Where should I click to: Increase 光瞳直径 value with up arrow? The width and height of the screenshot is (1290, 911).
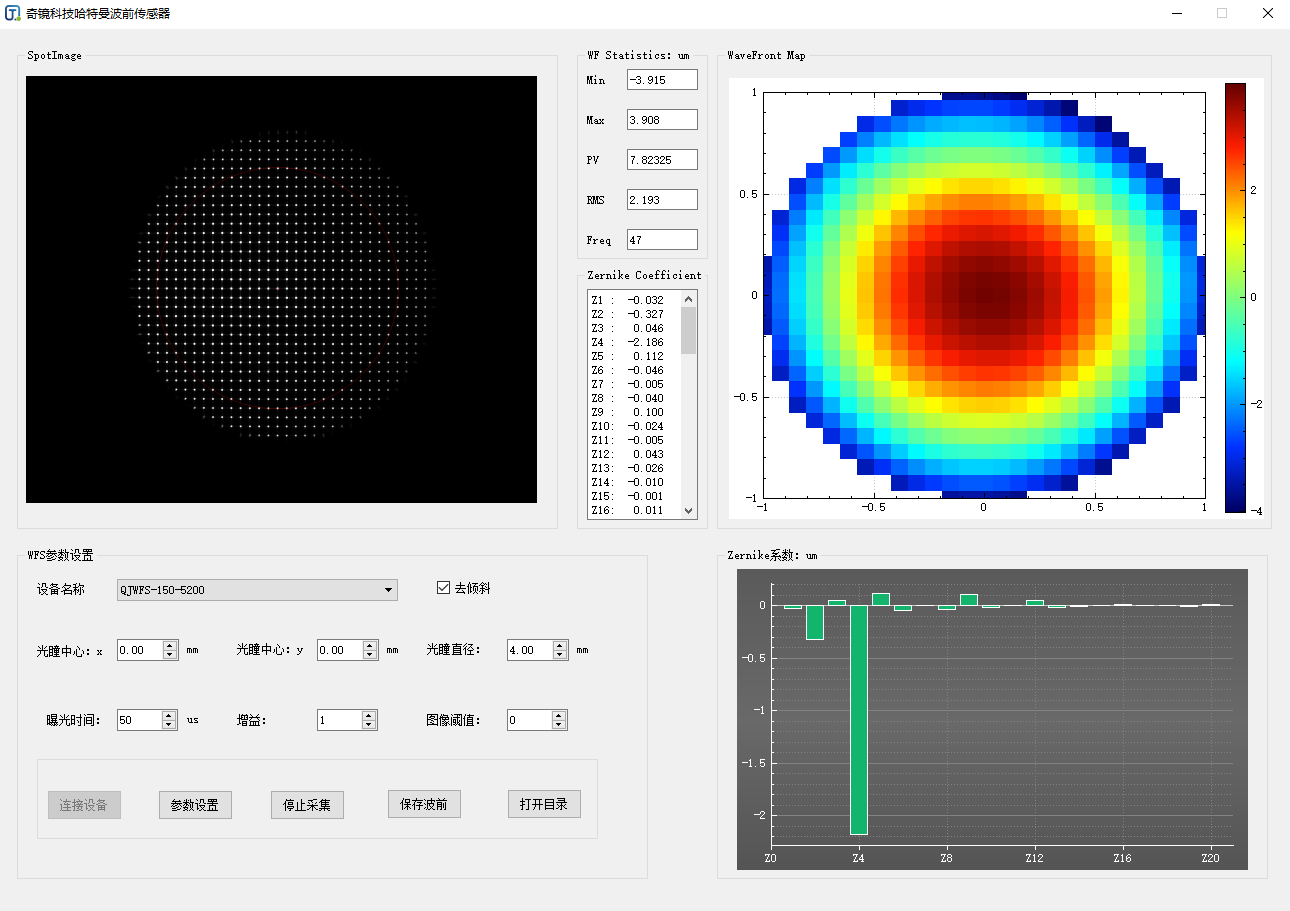(560, 645)
